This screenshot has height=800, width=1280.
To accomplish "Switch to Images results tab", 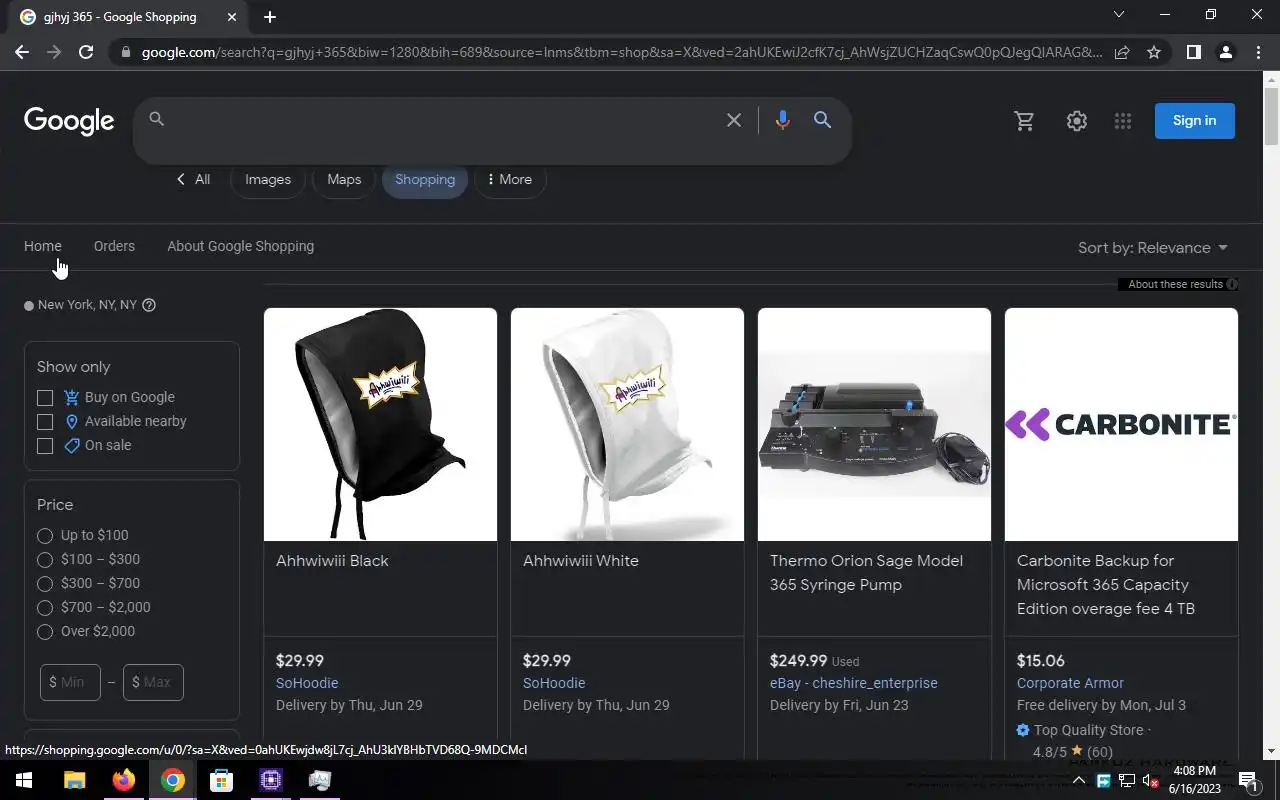I will [268, 180].
